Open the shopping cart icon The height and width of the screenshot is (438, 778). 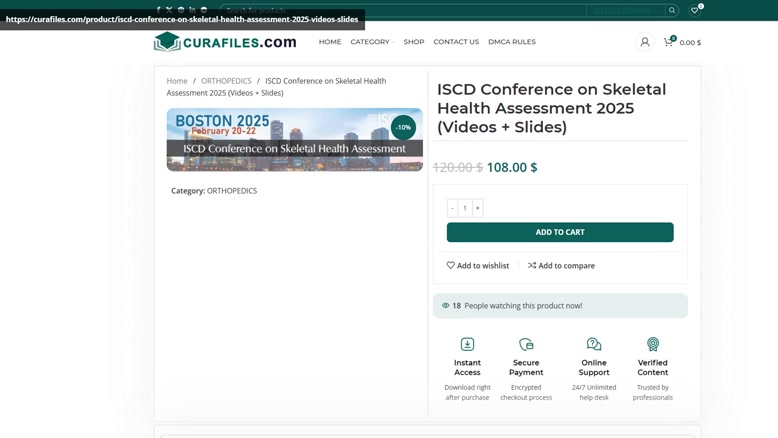click(669, 42)
